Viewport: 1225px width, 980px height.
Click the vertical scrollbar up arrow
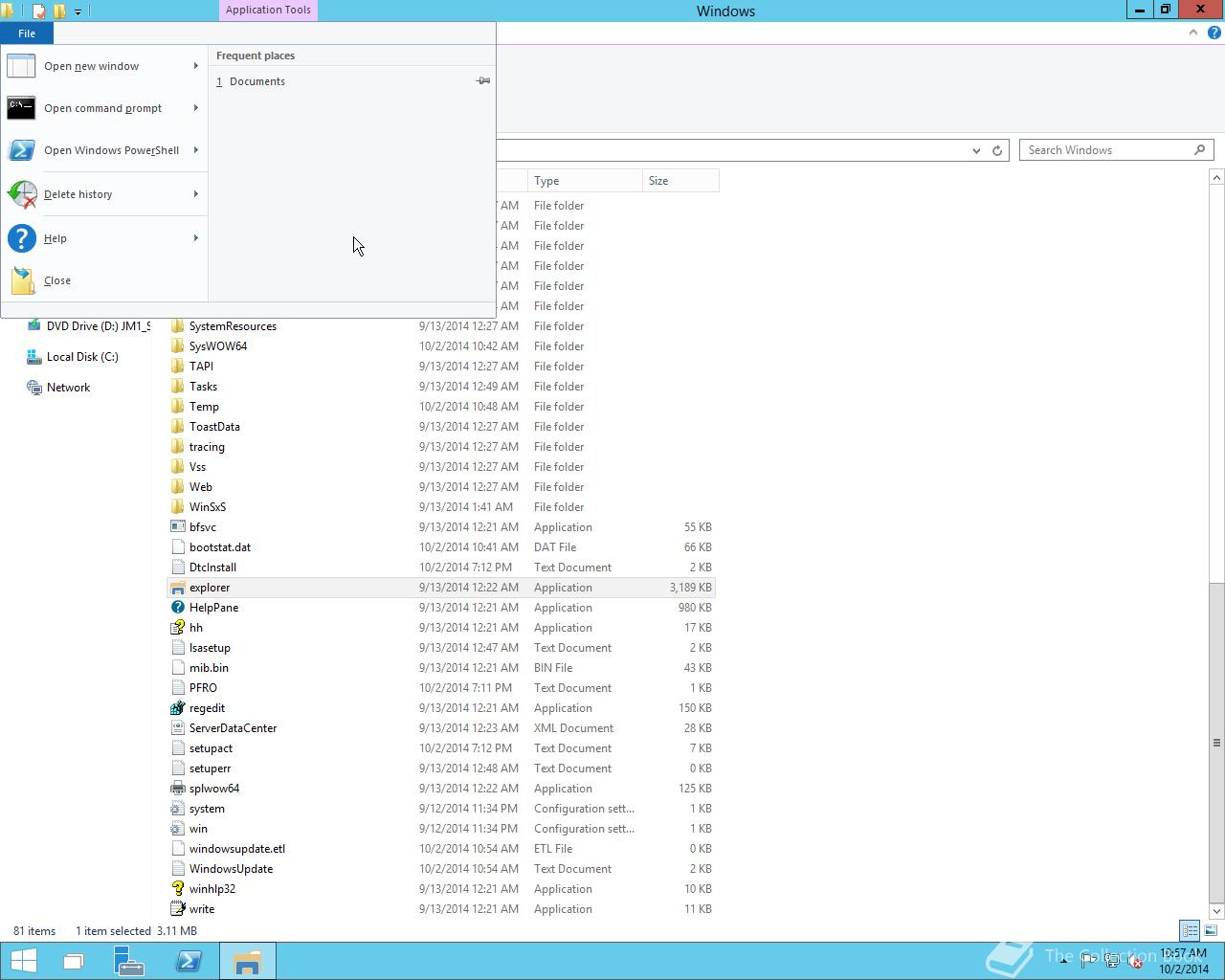point(1216,177)
